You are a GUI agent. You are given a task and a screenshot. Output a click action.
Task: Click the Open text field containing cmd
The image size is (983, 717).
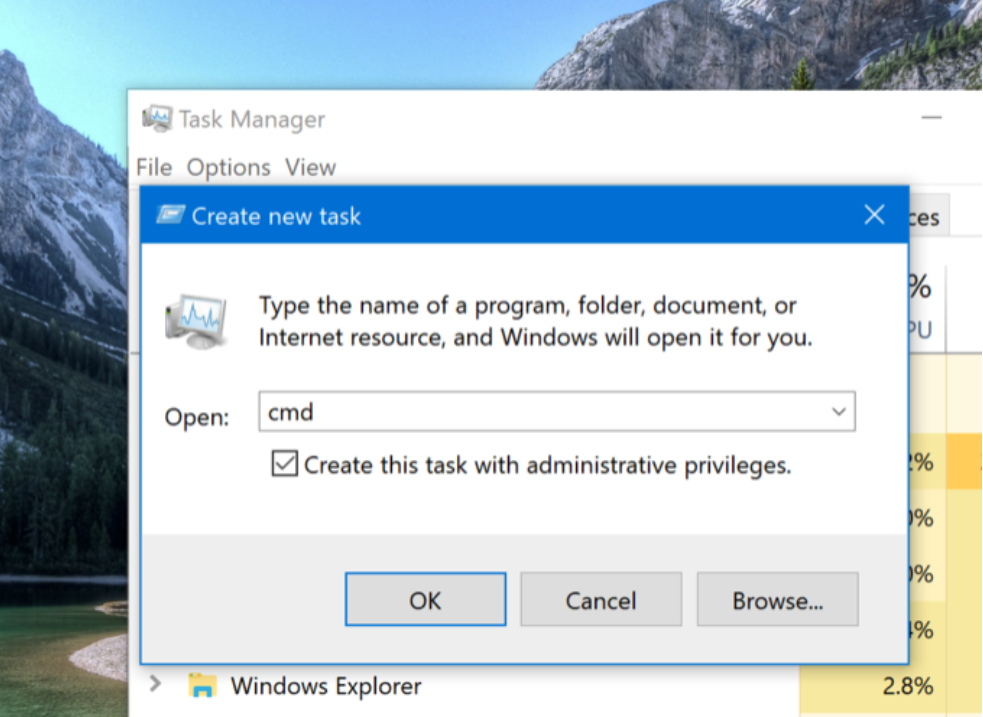[557, 412]
